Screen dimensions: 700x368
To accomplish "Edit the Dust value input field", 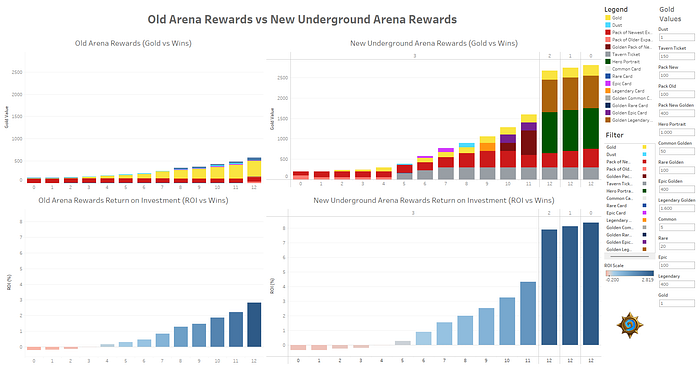I will tap(676, 37).
